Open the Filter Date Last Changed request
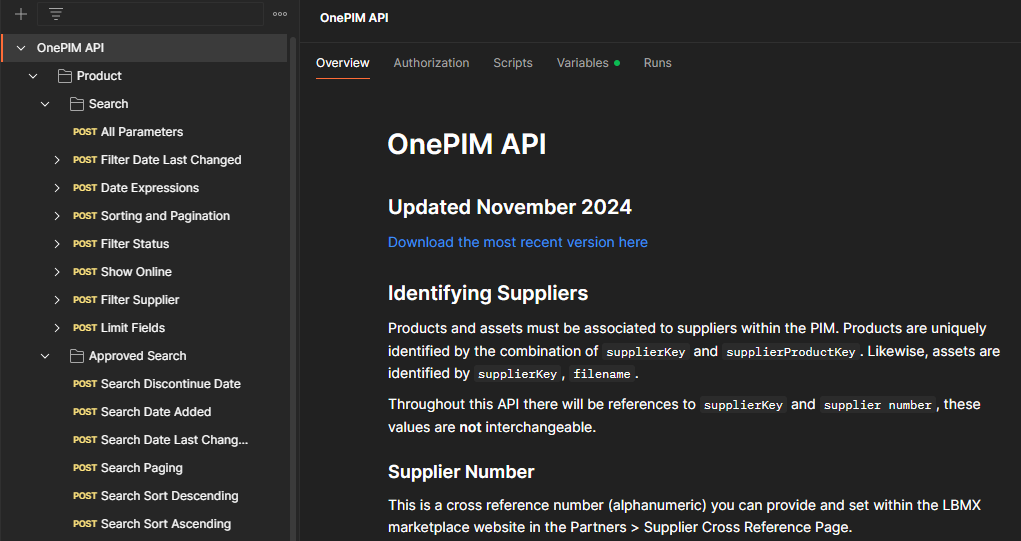 [157, 160]
